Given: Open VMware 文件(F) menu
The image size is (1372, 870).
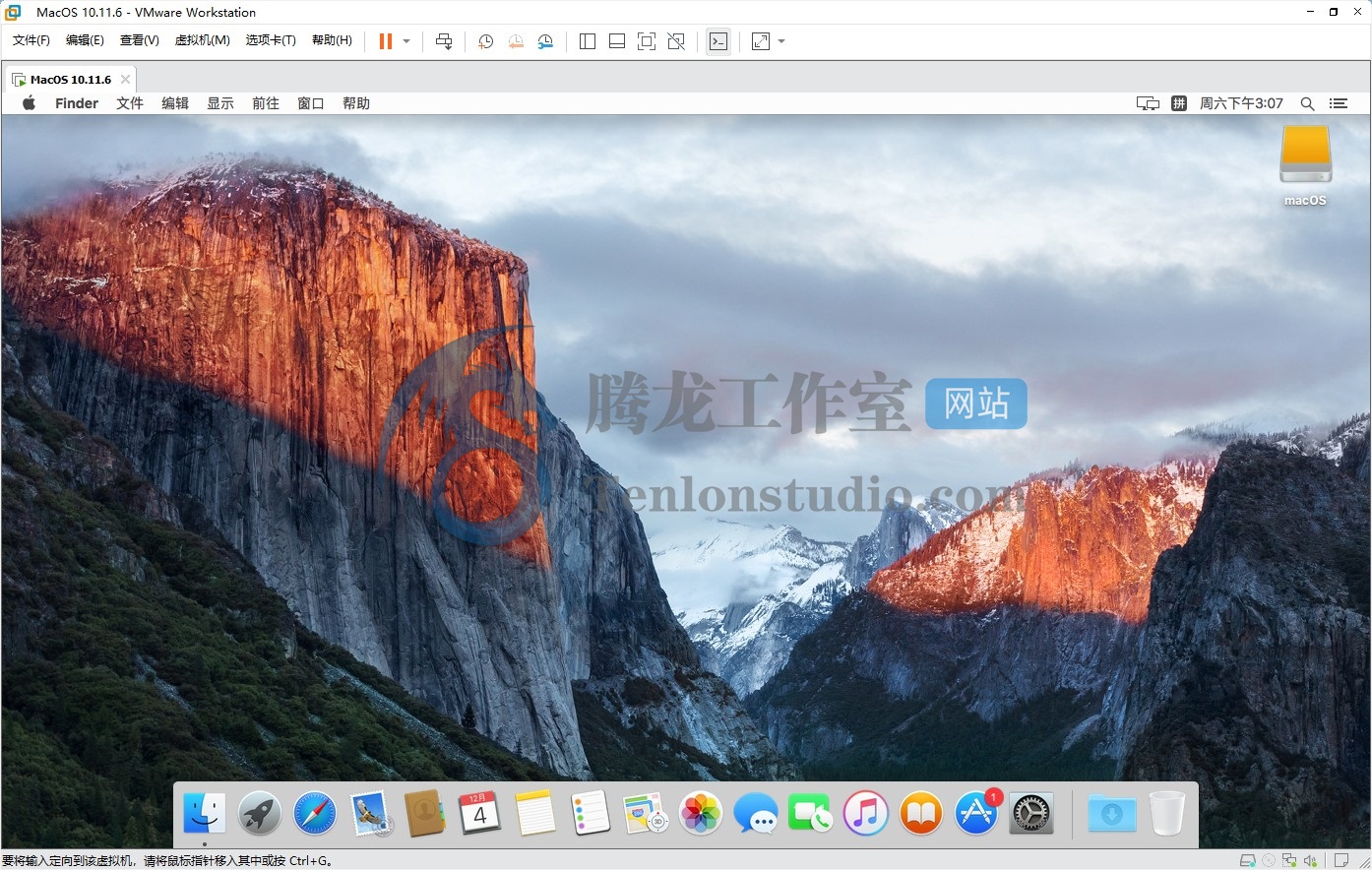Looking at the screenshot, I should click(x=31, y=40).
